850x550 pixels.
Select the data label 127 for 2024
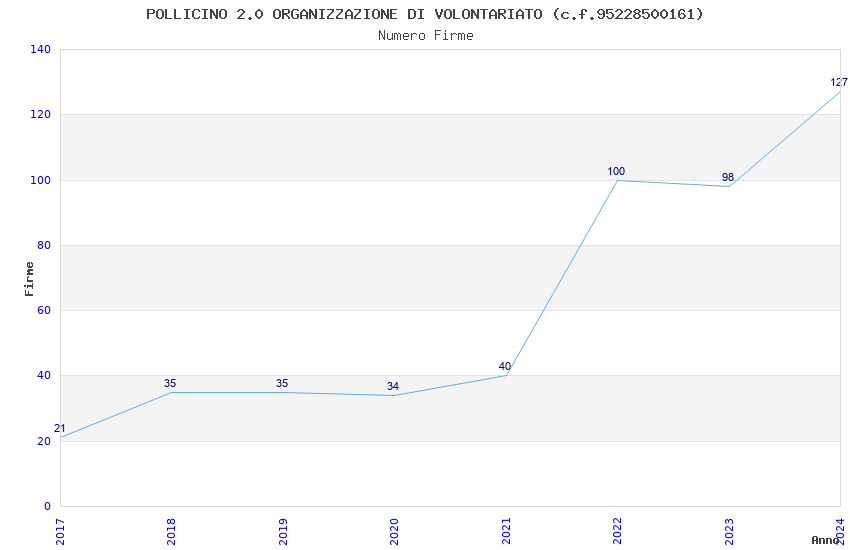839,82
